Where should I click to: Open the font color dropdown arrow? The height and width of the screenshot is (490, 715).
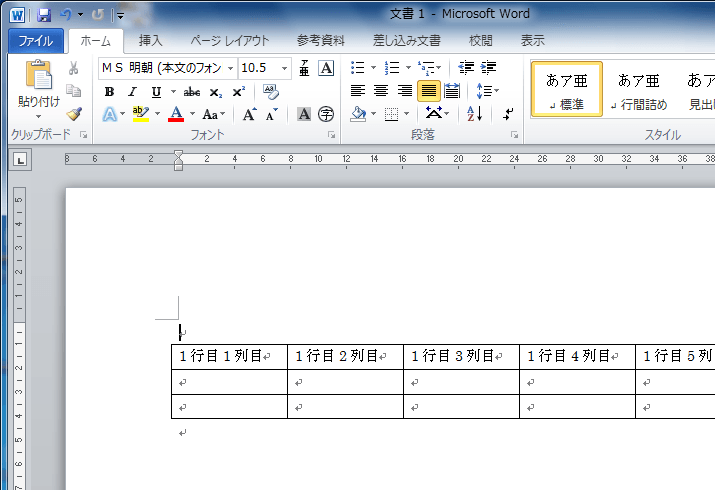192,114
